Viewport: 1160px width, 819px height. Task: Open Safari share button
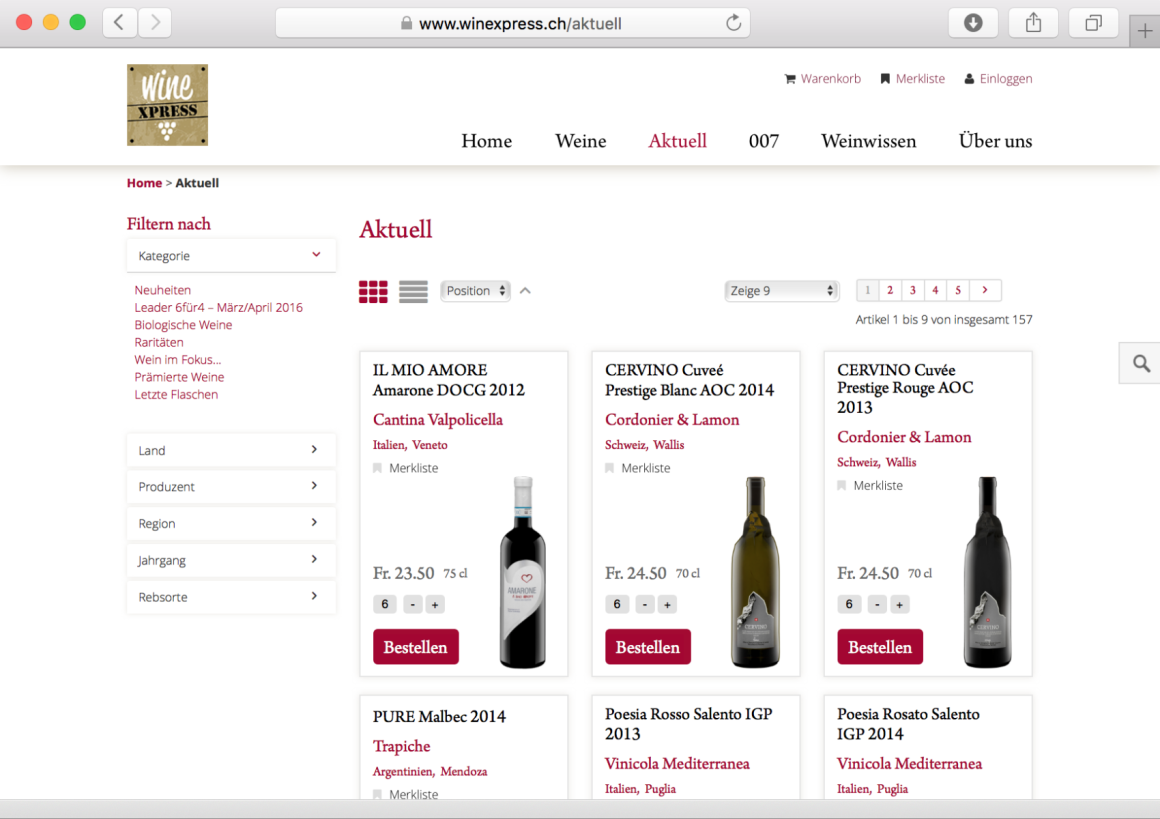(x=1033, y=23)
